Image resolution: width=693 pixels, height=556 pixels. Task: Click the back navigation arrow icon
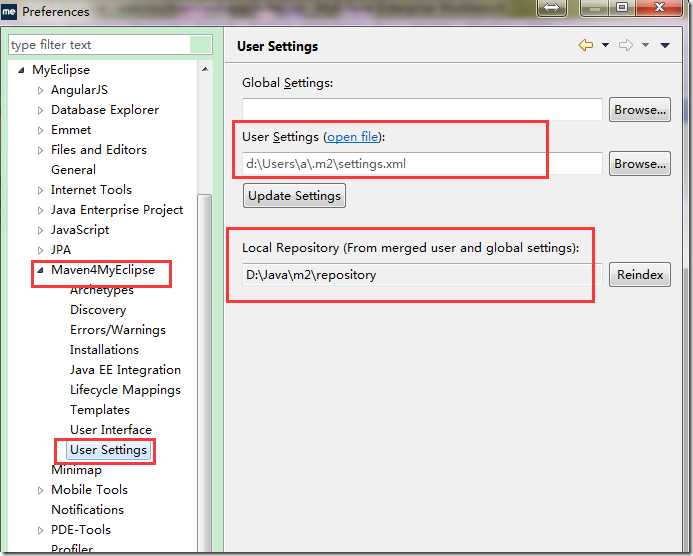[586, 45]
